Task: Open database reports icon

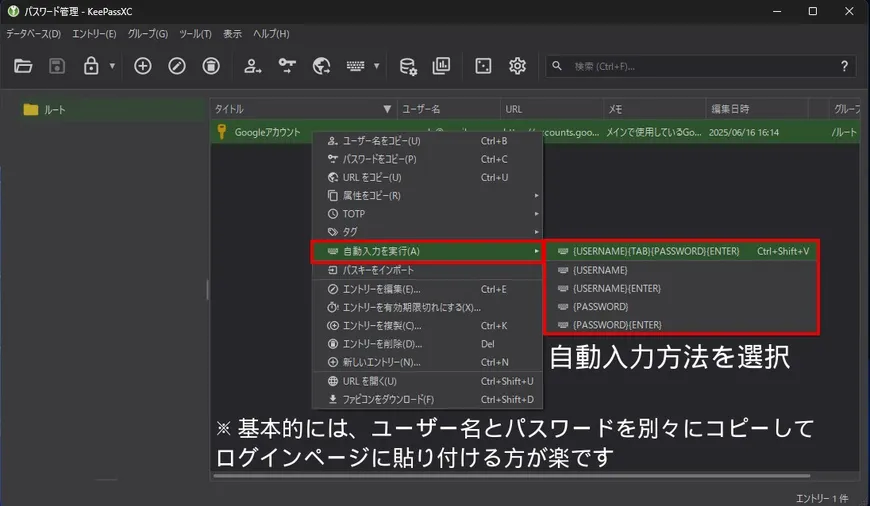Action: click(441, 66)
